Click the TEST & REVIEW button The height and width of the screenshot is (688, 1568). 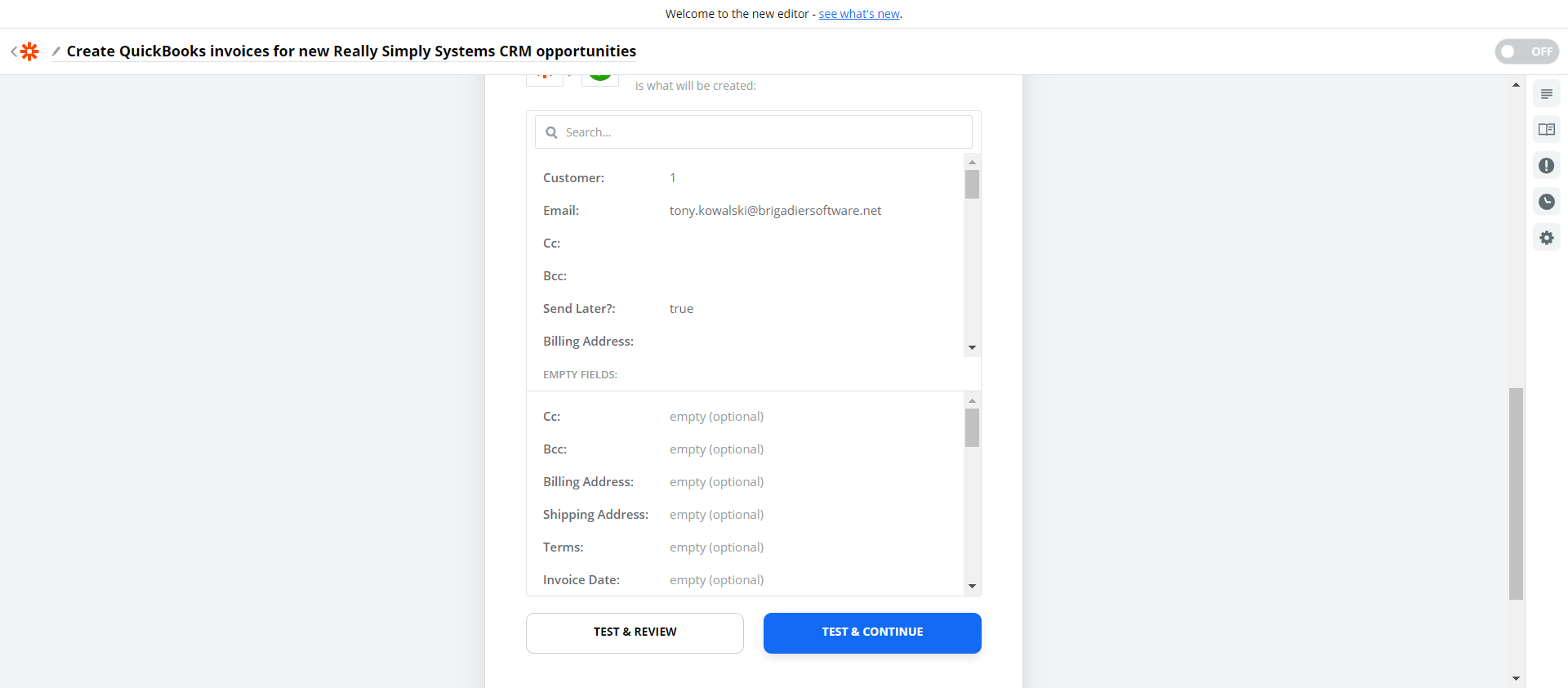[635, 632]
